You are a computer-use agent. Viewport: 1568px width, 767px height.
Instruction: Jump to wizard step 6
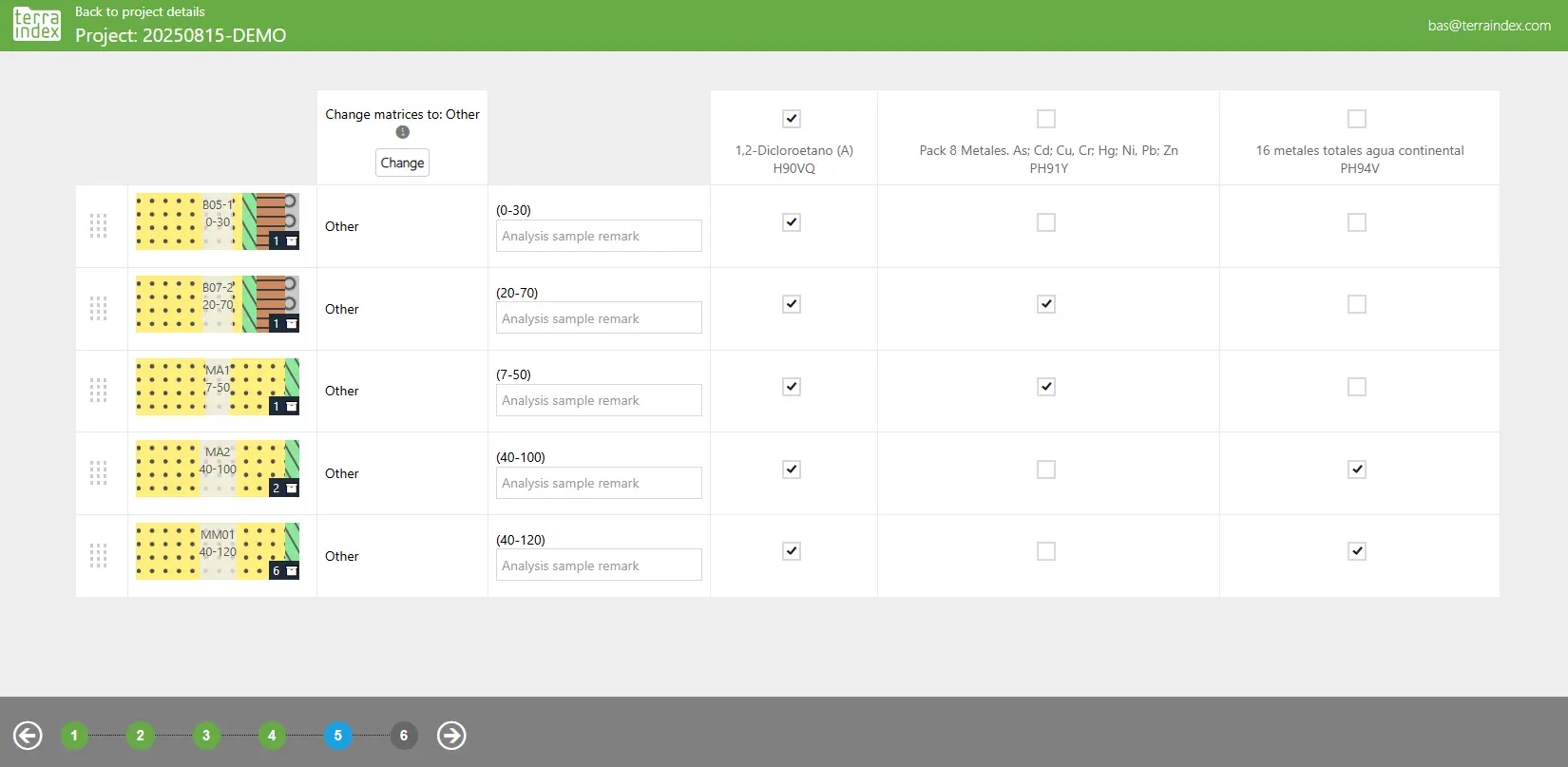(404, 735)
